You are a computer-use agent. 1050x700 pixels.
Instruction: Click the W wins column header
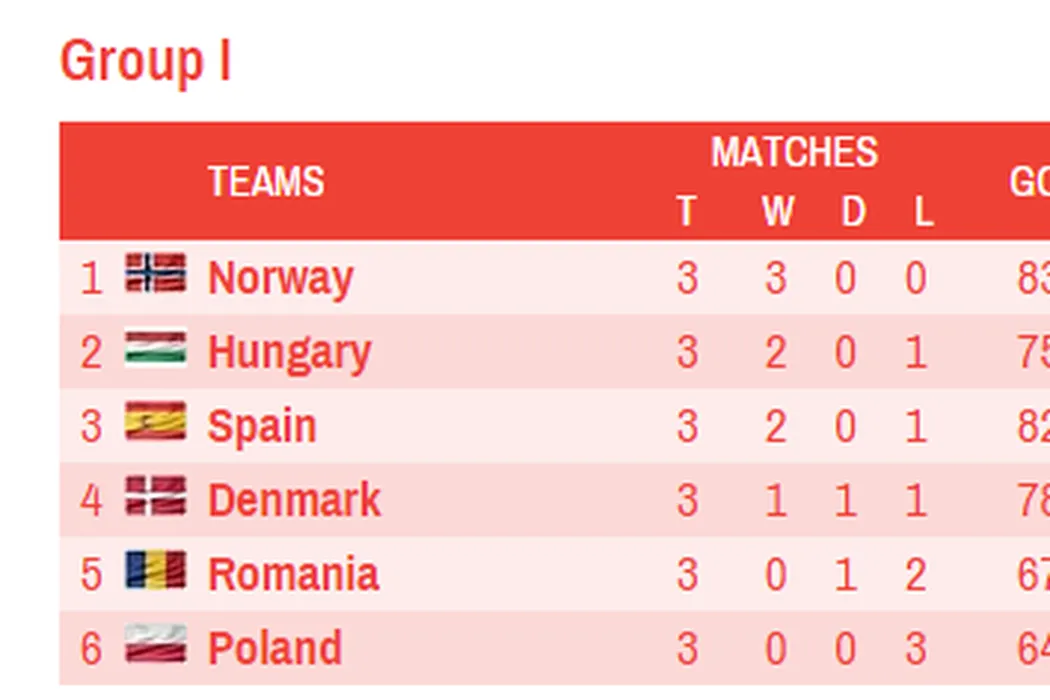pyautogui.click(x=777, y=212)
